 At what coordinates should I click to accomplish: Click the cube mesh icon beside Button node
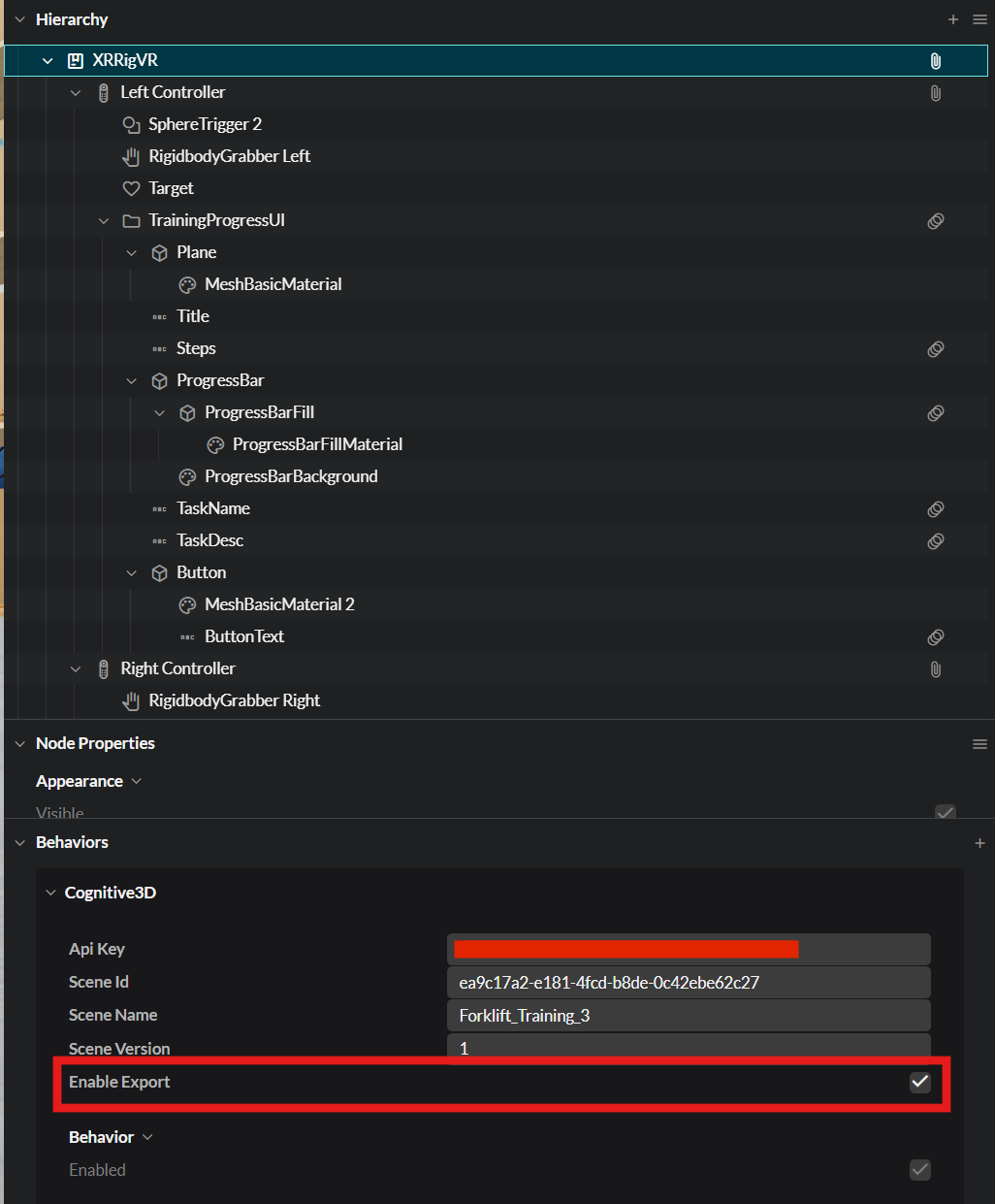pos(159,572)
